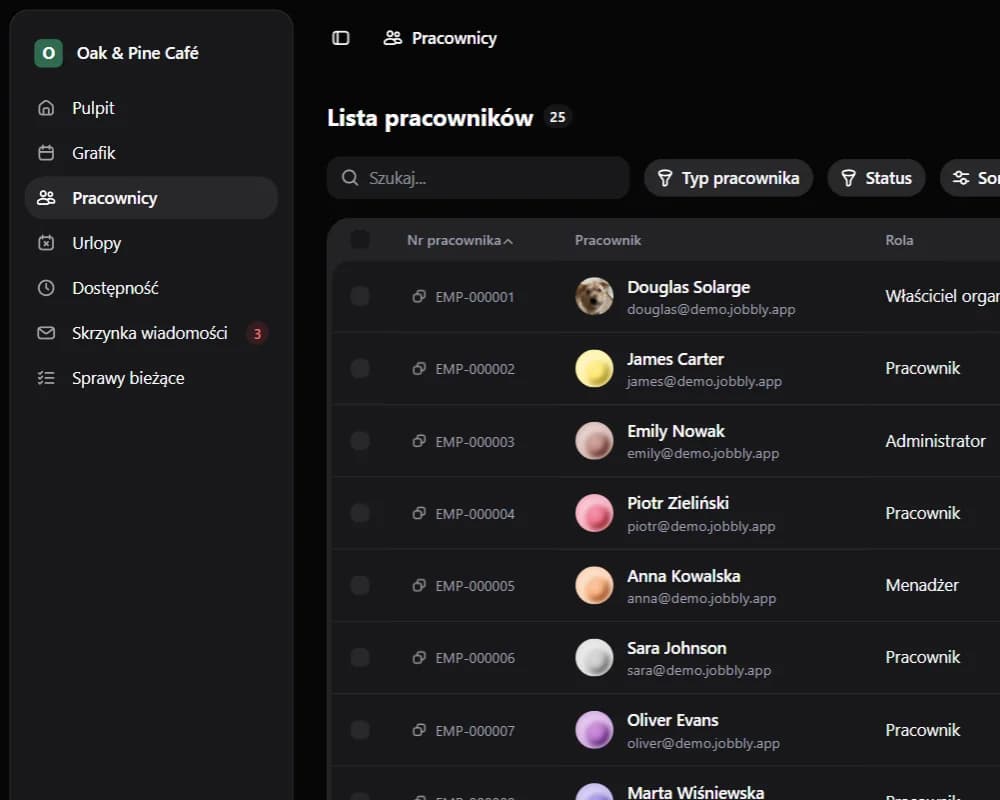This screenshot has width=1000, height=800.
Task: Open James Carter's employee profile name
Action: (675, 359)
